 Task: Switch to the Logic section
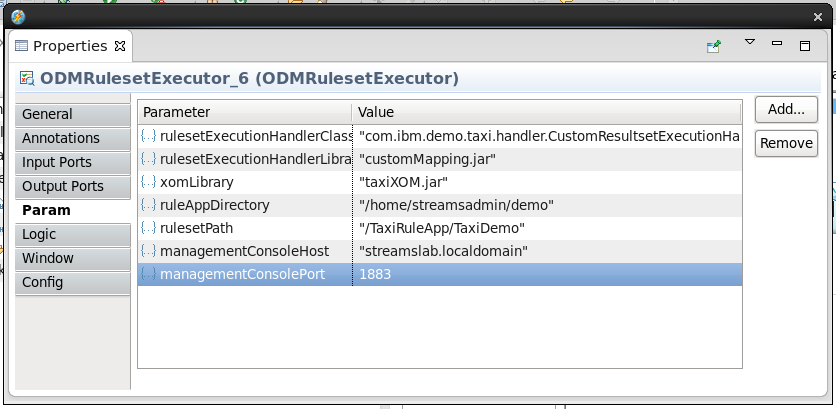[x=73, y=235]
